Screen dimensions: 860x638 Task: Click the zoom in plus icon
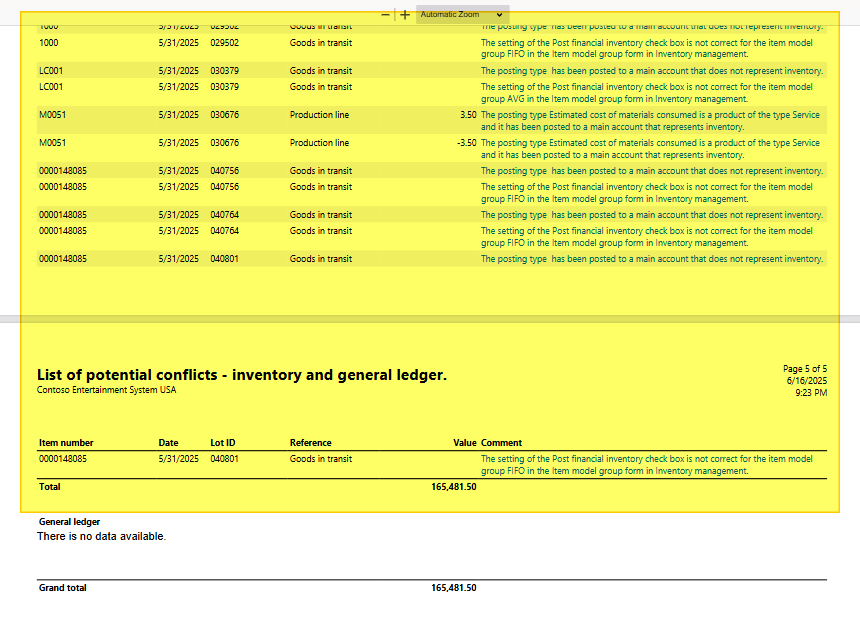click(x=404, y=15)
